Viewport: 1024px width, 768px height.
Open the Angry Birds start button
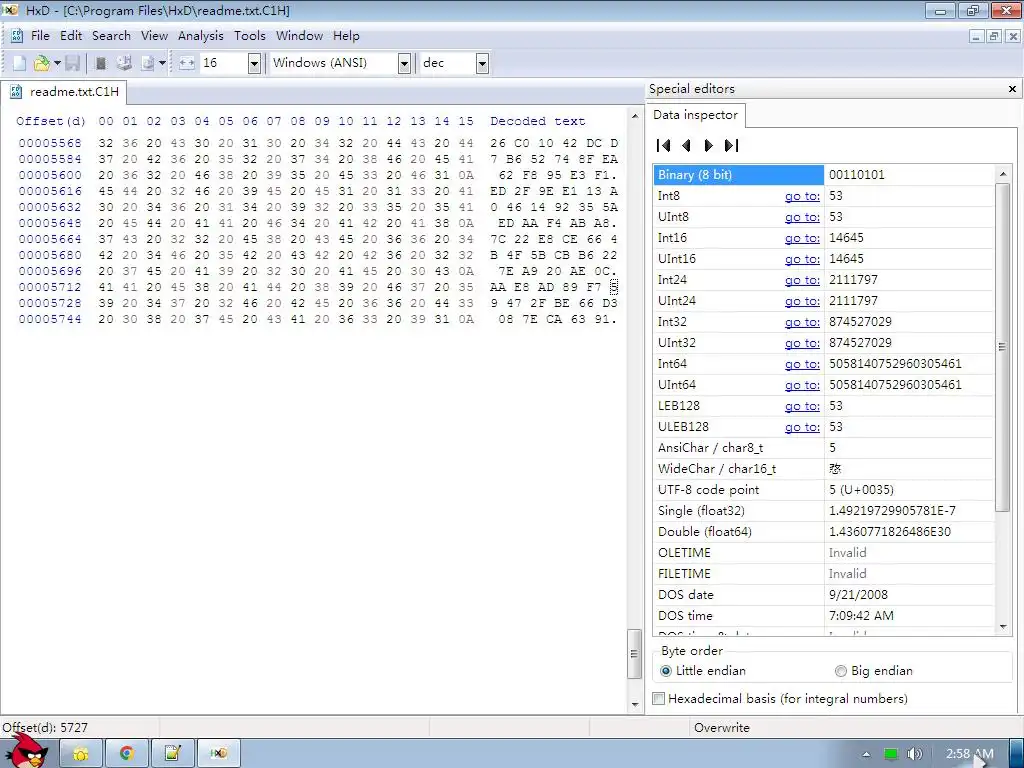point(26,751)
